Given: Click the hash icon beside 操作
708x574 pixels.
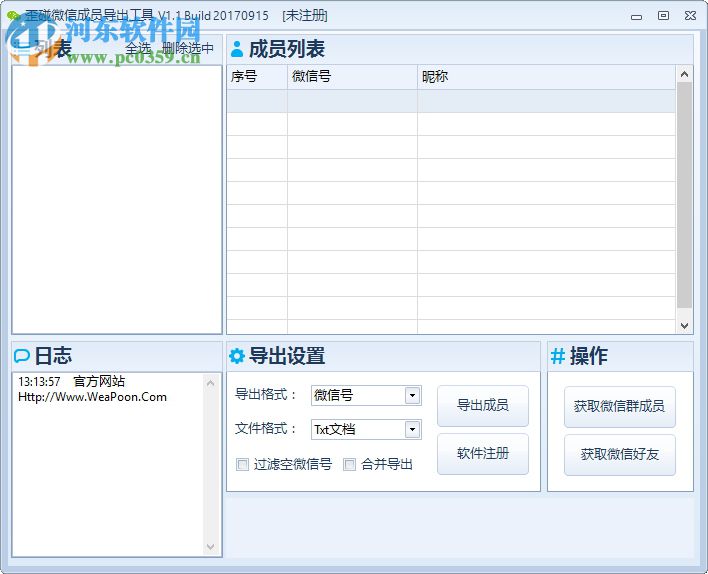Looking at the screenshot, I should coord(558,356).
